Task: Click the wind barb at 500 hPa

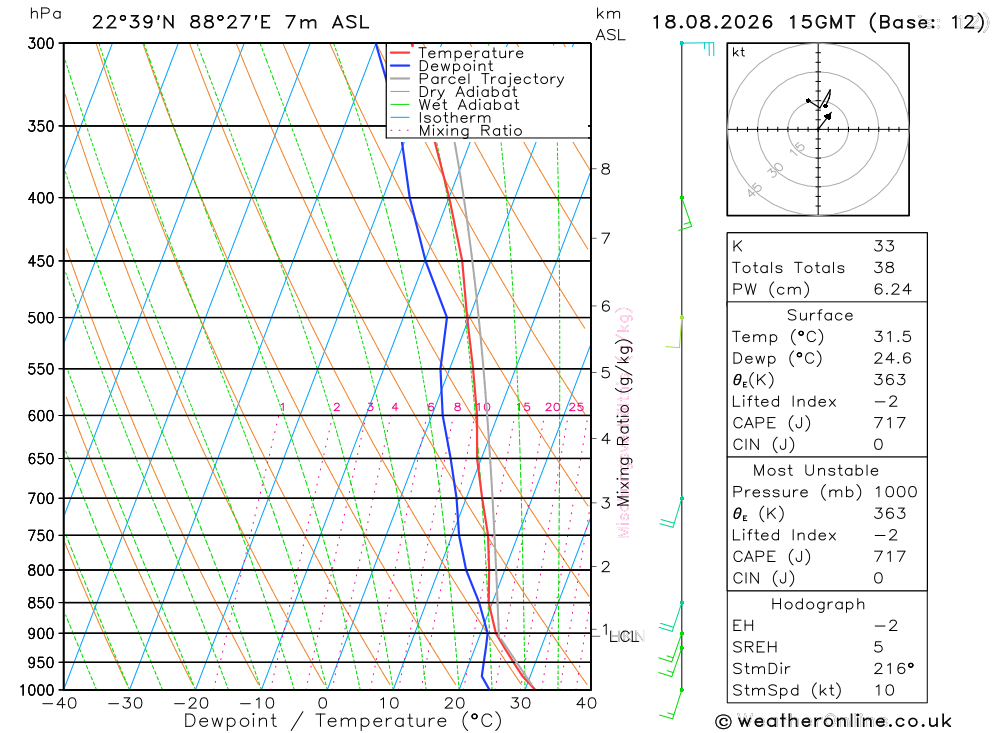Action: click(x=675, y=332)
